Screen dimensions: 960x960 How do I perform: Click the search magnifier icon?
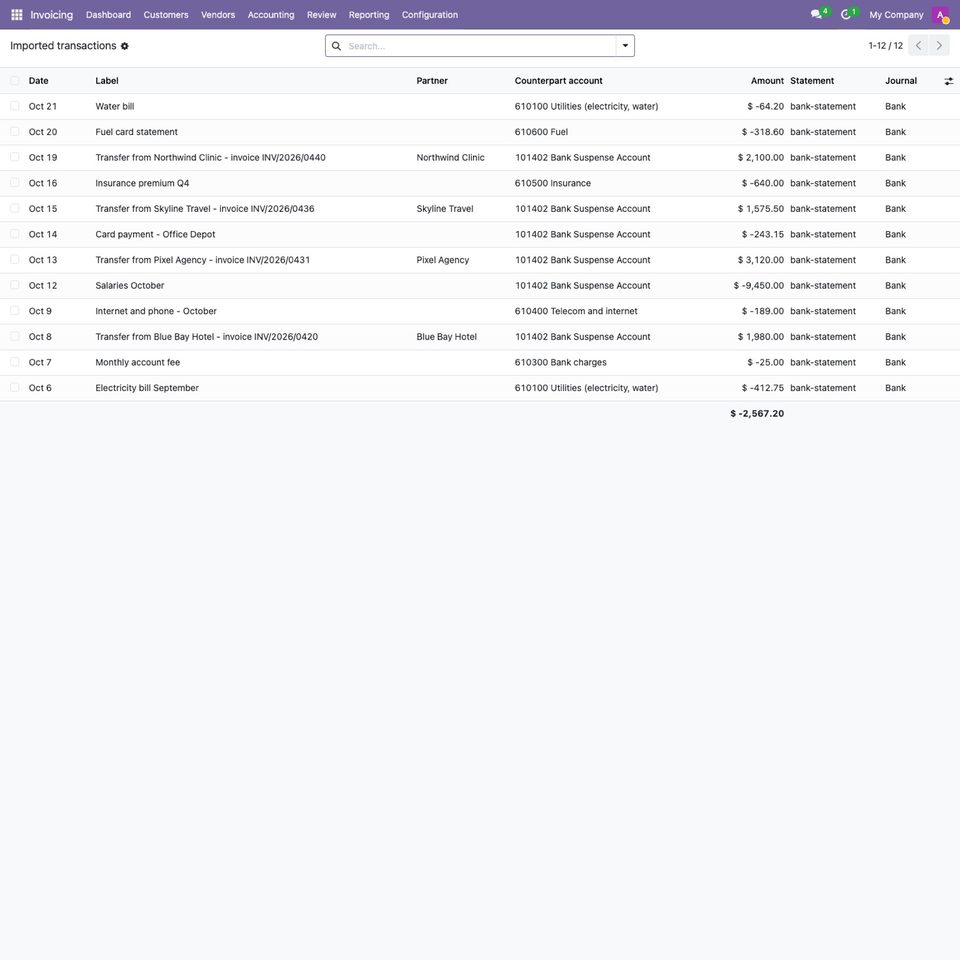pyautogui.click(x=336, y=46)
